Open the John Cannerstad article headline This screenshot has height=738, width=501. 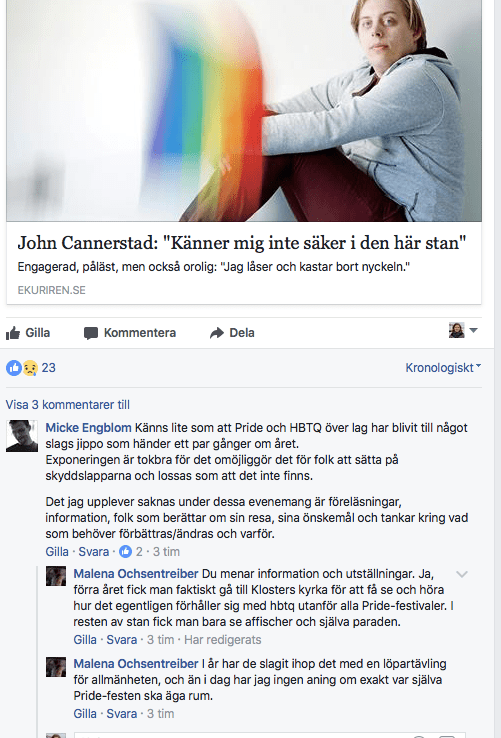(x=242, y=243)
